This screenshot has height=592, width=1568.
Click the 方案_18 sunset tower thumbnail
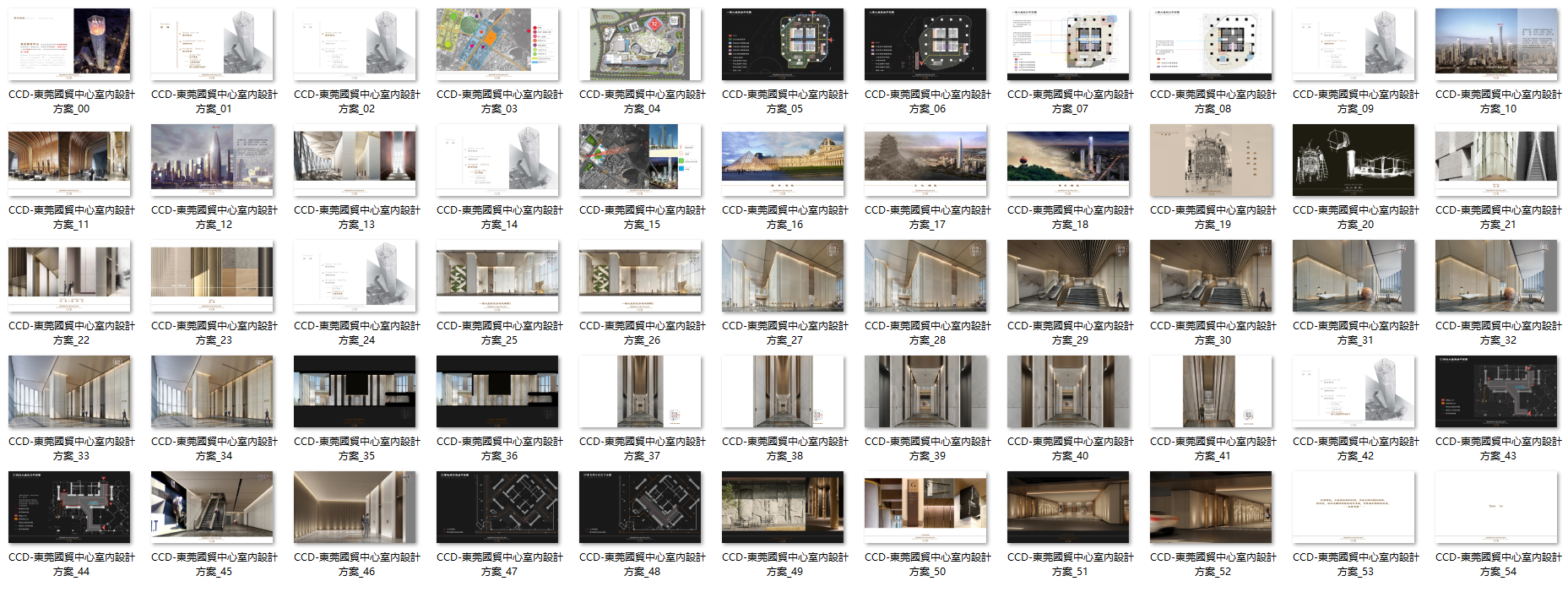(x=1068, y=158)
